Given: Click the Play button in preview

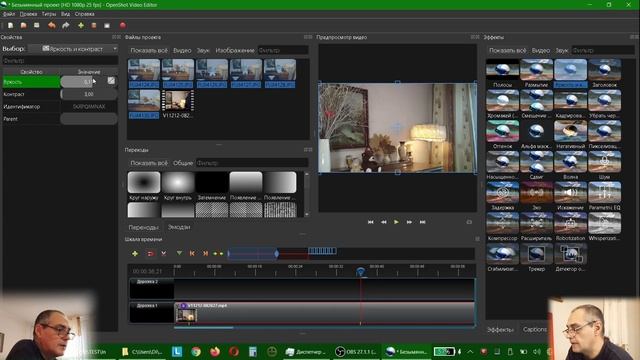Looking at the screenshot, I should click(x=396, y=222).
